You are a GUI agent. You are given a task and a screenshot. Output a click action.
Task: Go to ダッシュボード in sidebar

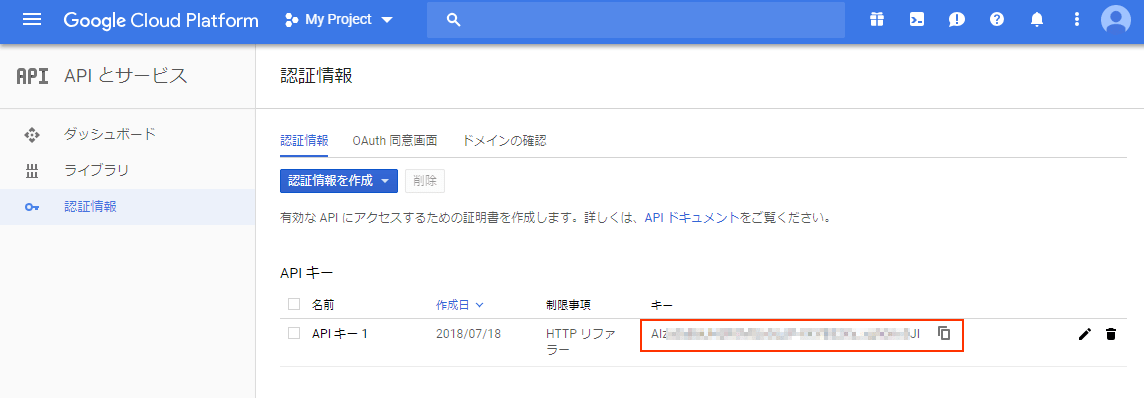pyautogui.click(x=110, y=134)
